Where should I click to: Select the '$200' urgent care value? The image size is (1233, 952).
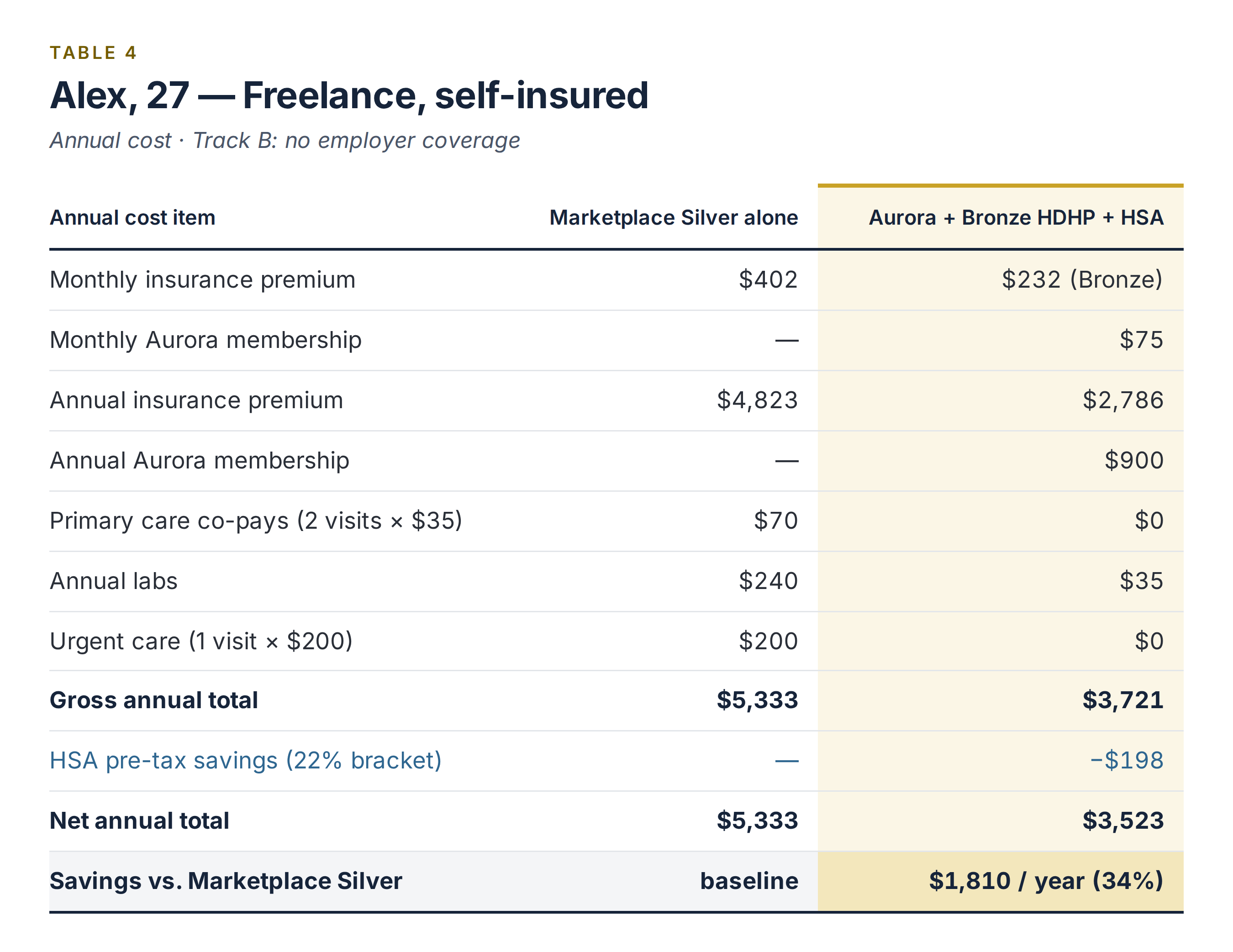tap(769, 642)
